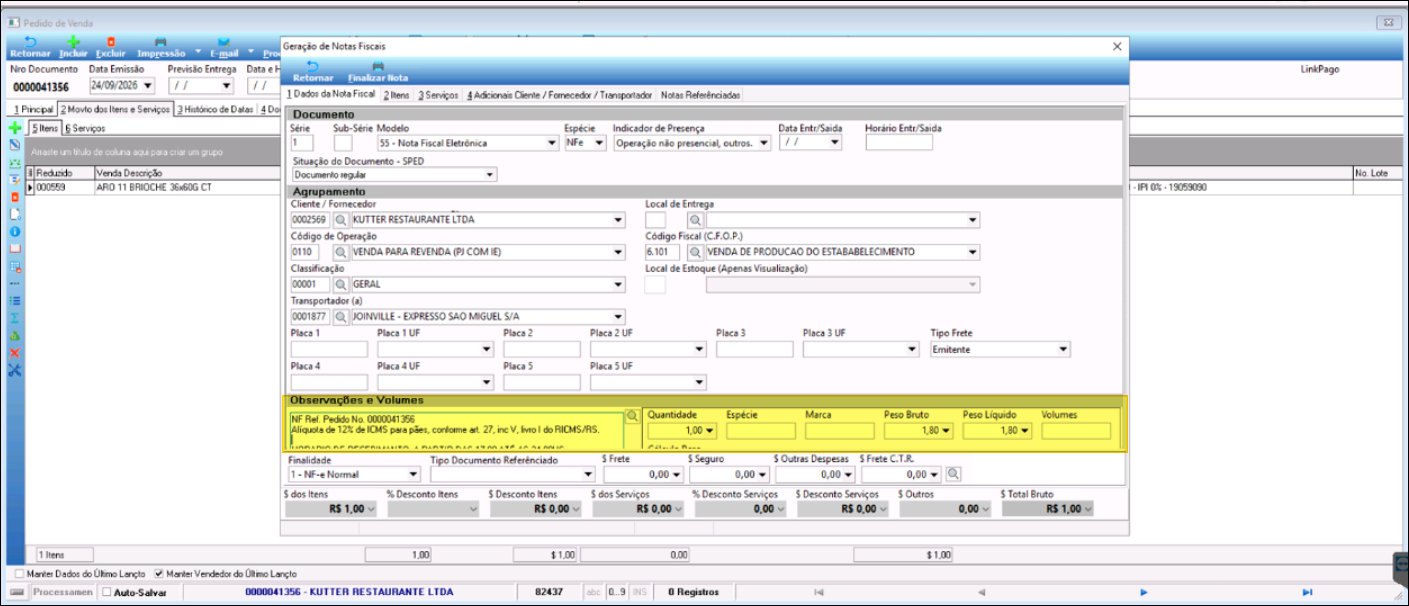This screenshot has width=1409, height=606.
Task: Click the magnifier next to $ Frete C.T.R.
Action: pyautogui.click(x=953, y=474)
